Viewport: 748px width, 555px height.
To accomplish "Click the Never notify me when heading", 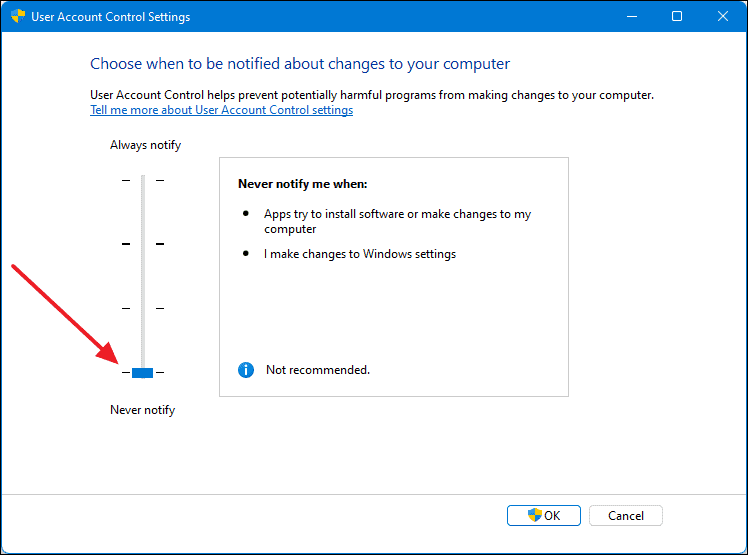I will (x=302, y=184).
